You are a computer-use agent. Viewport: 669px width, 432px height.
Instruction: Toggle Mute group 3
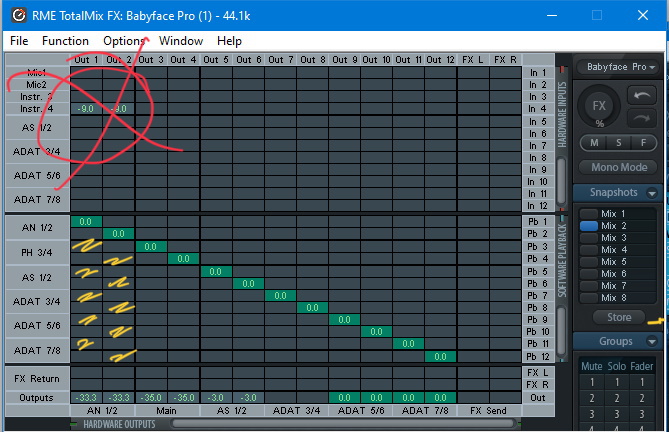coord(592,414)
